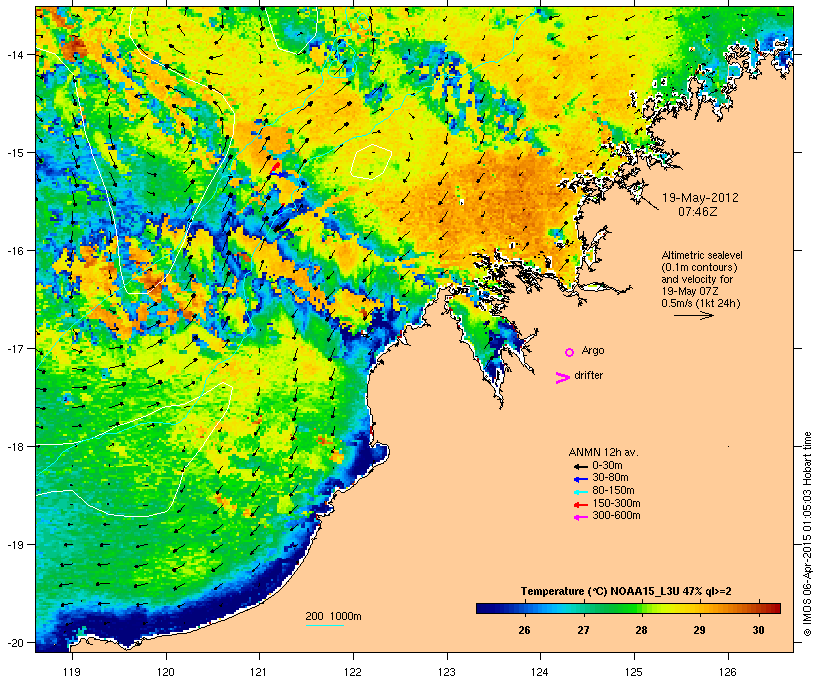820x680 pixels.
Task: Click the time text 07:46Z
Action: click(698, 212)
